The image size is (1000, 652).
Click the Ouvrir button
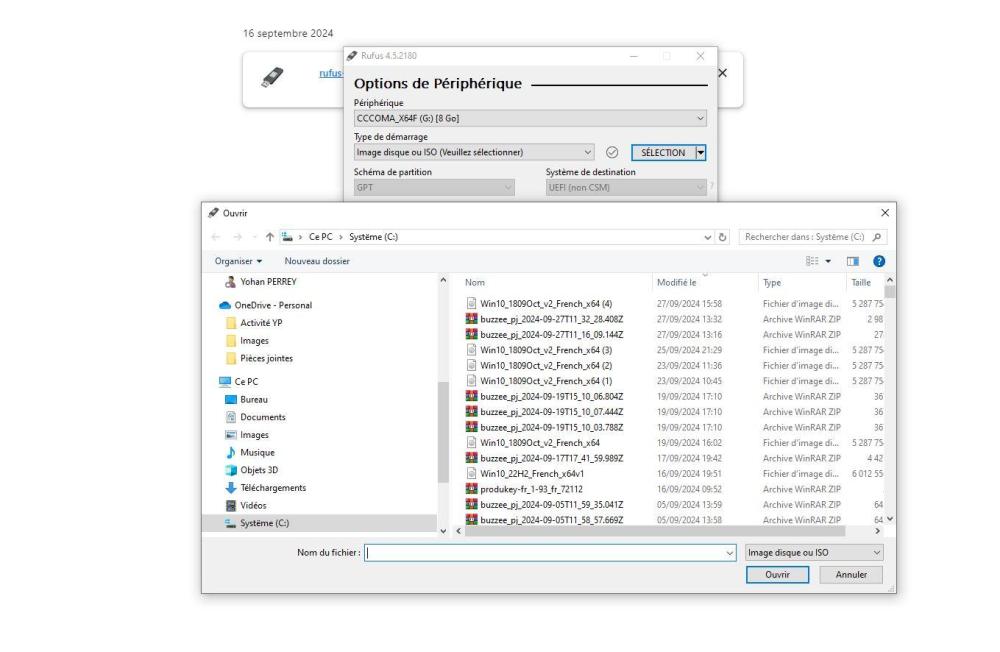[777, 575]
